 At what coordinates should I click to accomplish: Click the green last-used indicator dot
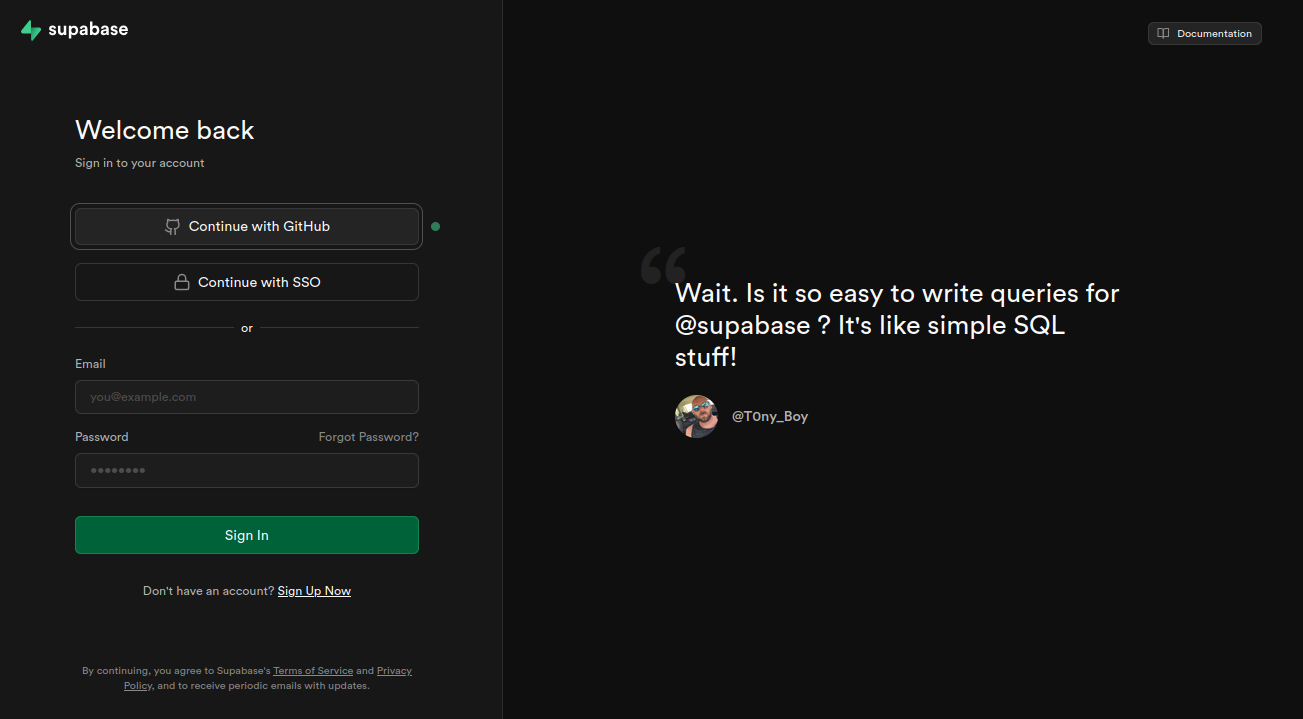435,226
